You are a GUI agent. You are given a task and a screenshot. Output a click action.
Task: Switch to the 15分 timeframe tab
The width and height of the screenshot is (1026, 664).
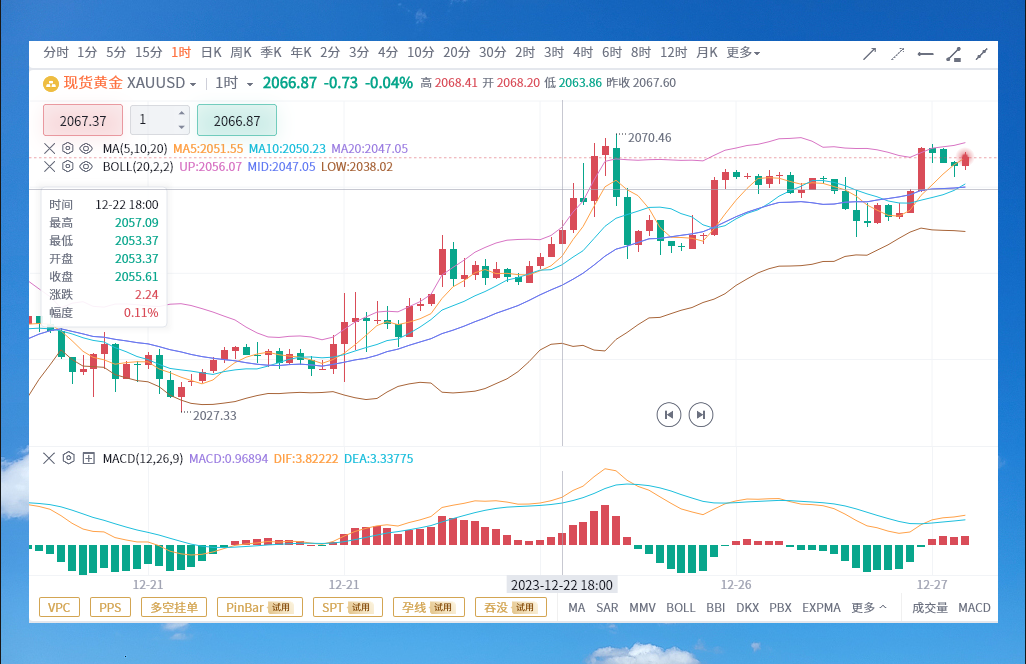click(x=149, y=52)
